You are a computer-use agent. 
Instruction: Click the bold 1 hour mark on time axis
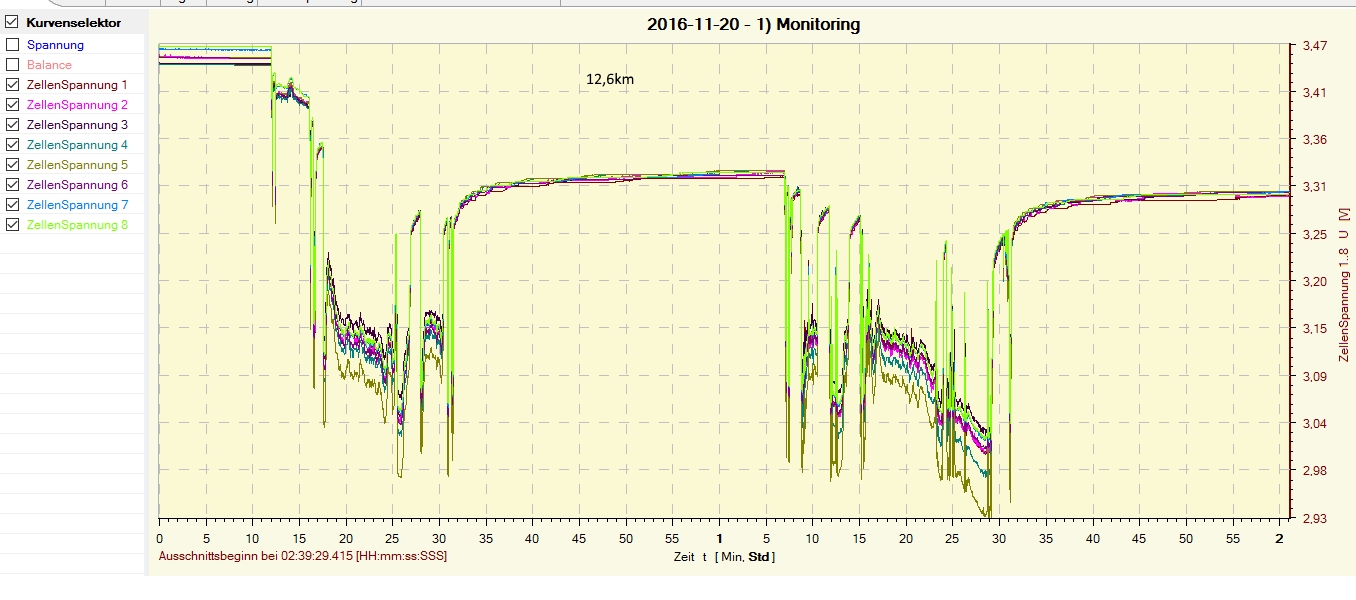719,538
